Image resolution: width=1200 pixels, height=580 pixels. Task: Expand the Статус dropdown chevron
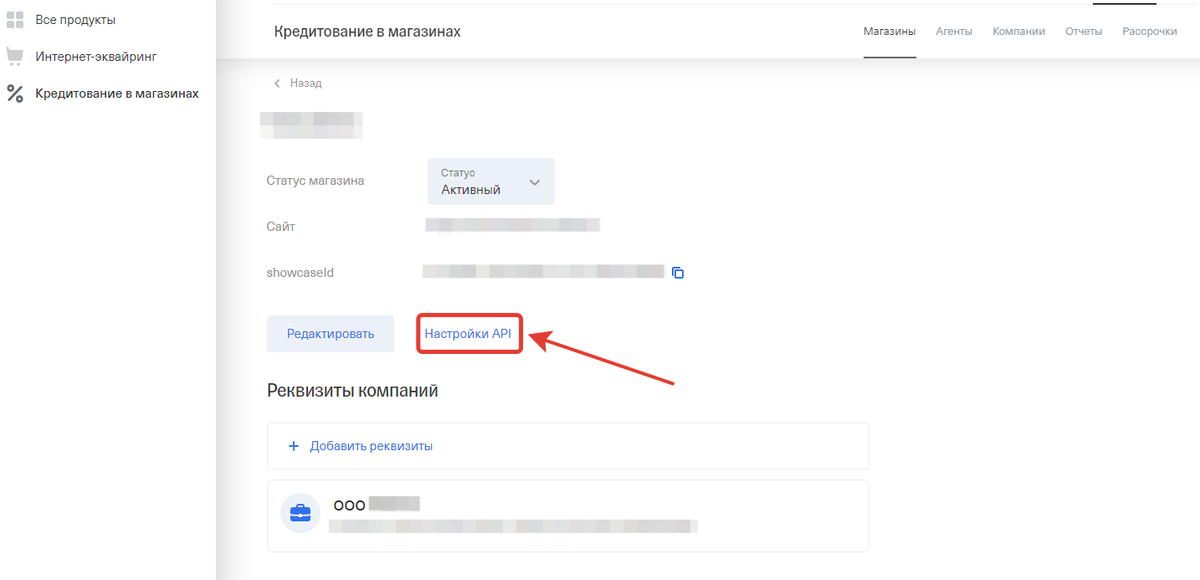coord(534,182)
